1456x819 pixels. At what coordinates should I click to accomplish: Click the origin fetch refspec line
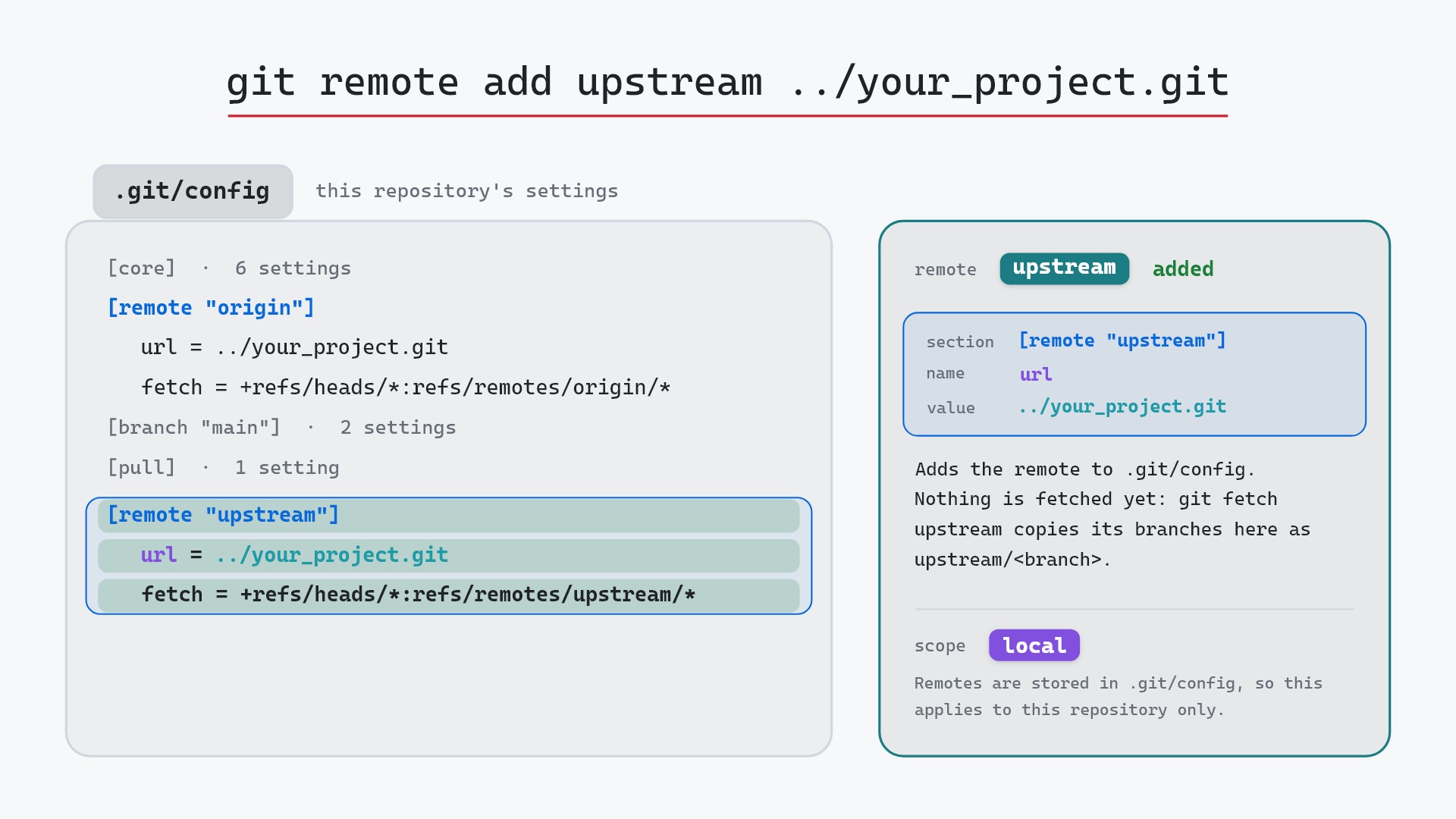[406, 388]
